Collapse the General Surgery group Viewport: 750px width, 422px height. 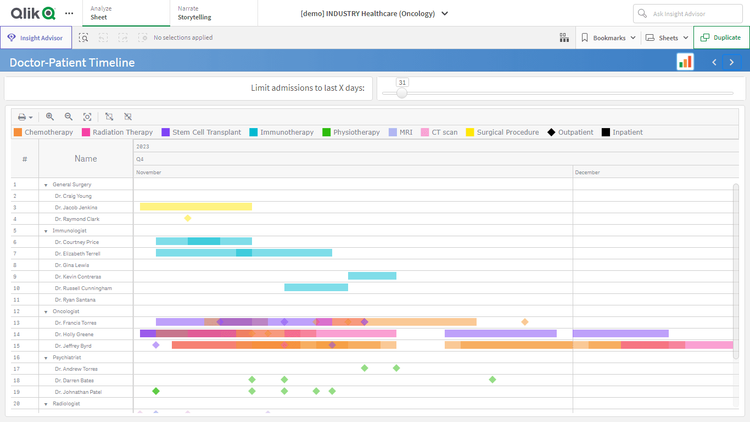click(x=45, y=185)
